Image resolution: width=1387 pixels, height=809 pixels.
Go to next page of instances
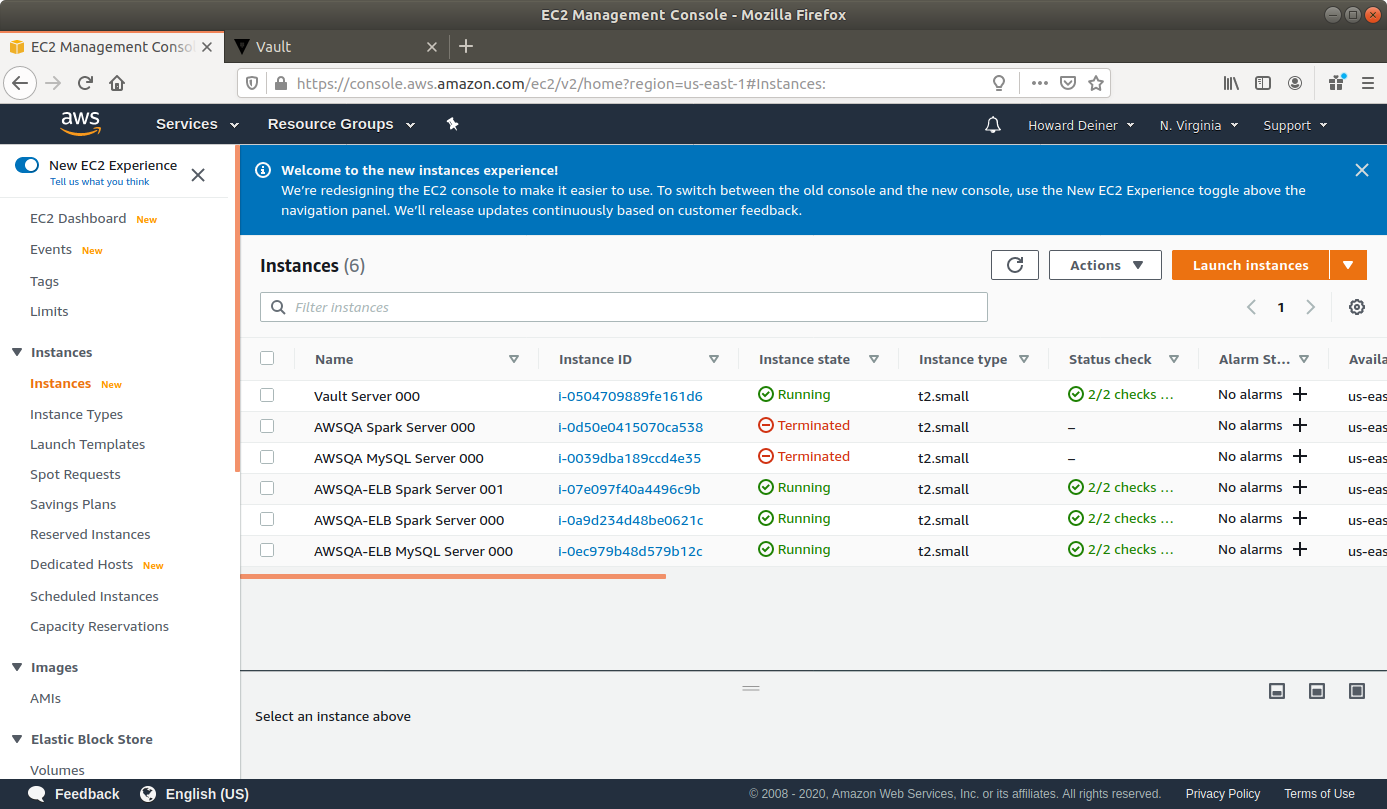tap(1311, 307)
